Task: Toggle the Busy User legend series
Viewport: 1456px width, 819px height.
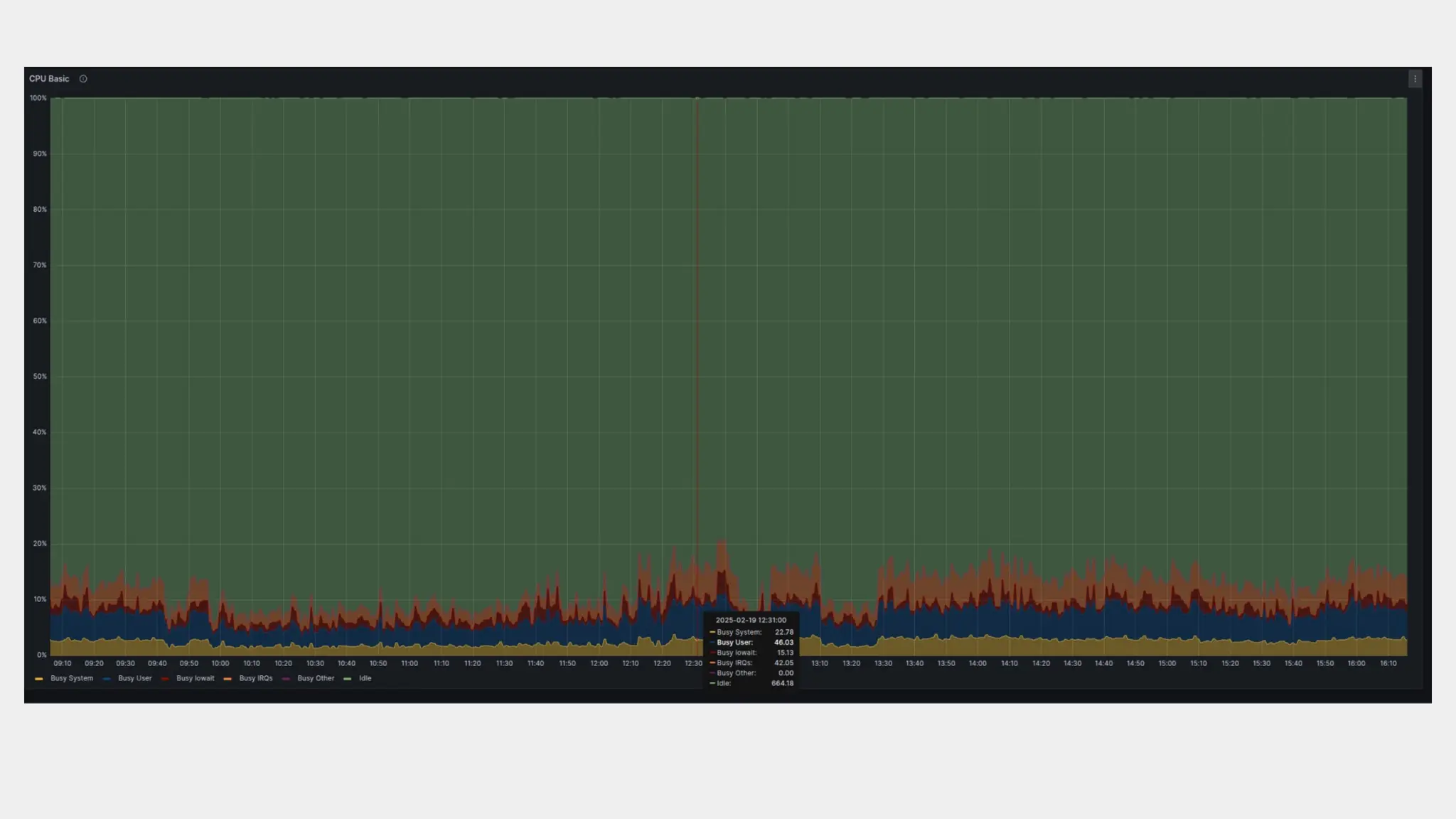Action: 134,678
